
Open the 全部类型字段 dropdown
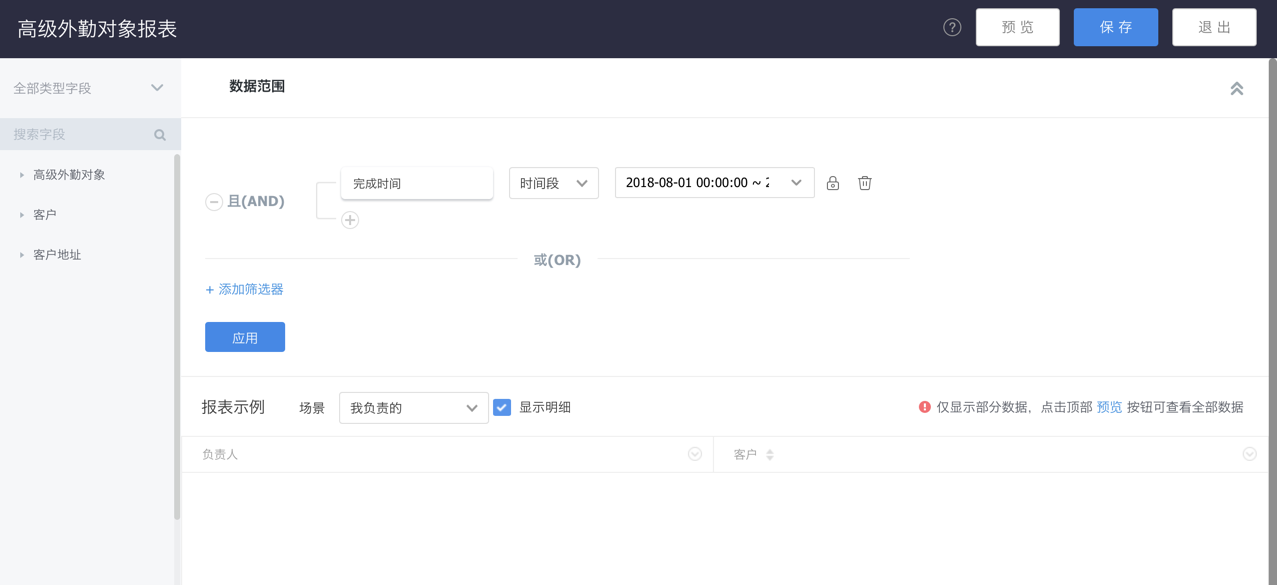(90, 88)
